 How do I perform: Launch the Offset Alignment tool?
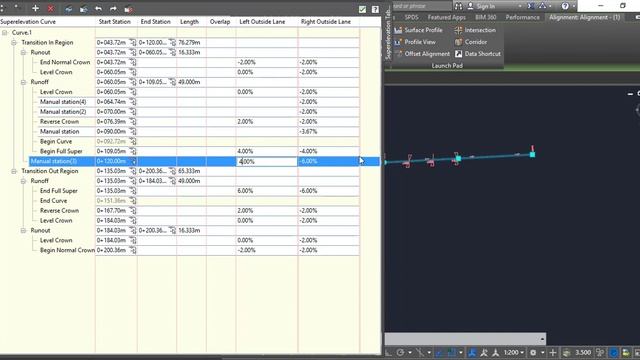422,54
